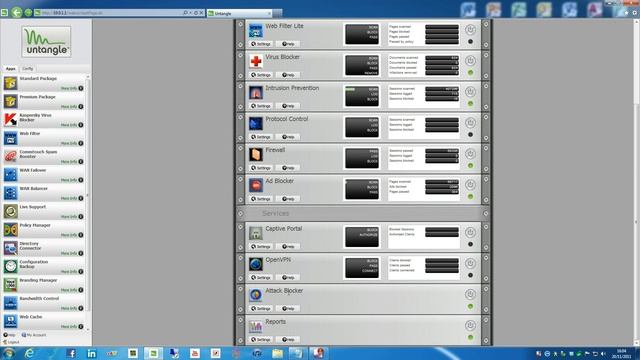Open Settings for Web Filter Lite
640x360 pixels.
point(261,44)
